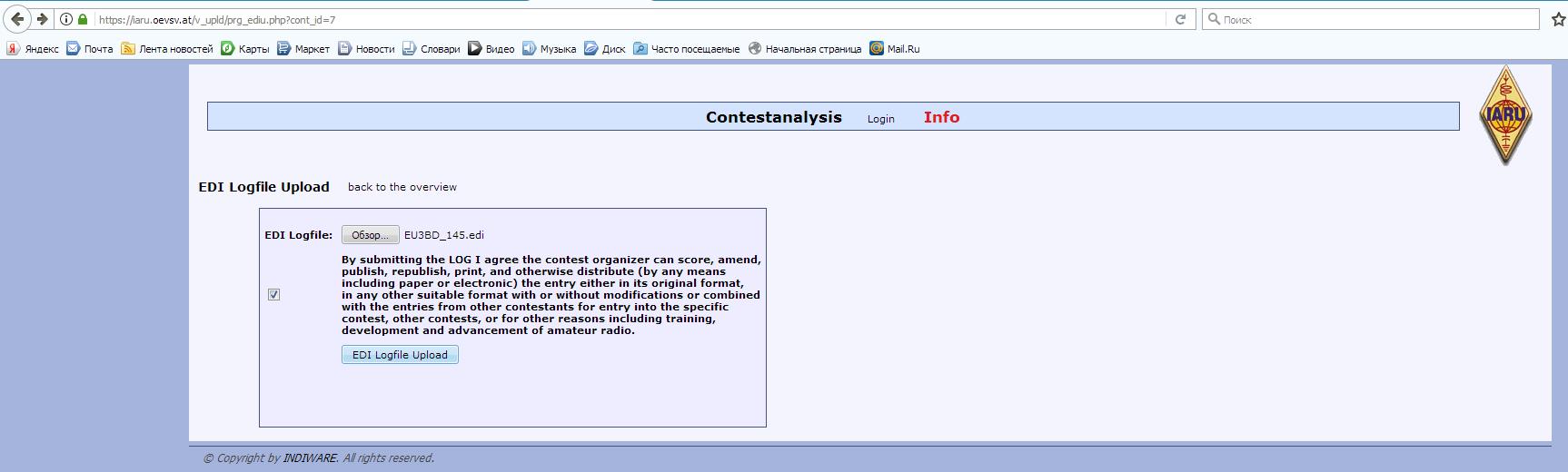This screenshot has height=472, width=1568.
Task: Click the browser back arrow button
Action: point(17,19)
